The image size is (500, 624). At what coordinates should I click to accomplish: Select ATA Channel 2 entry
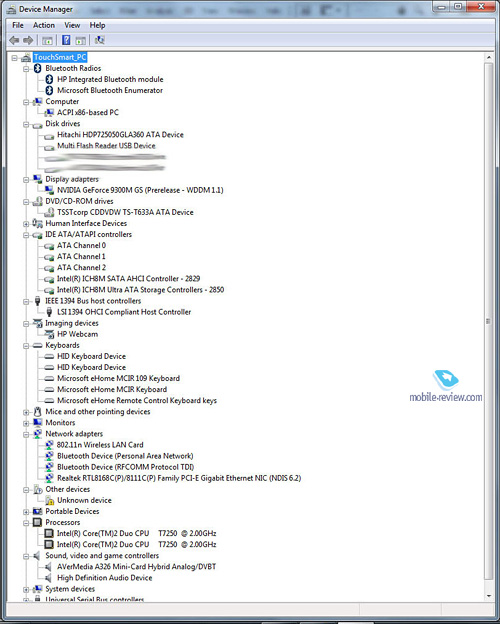coord(81,268)
